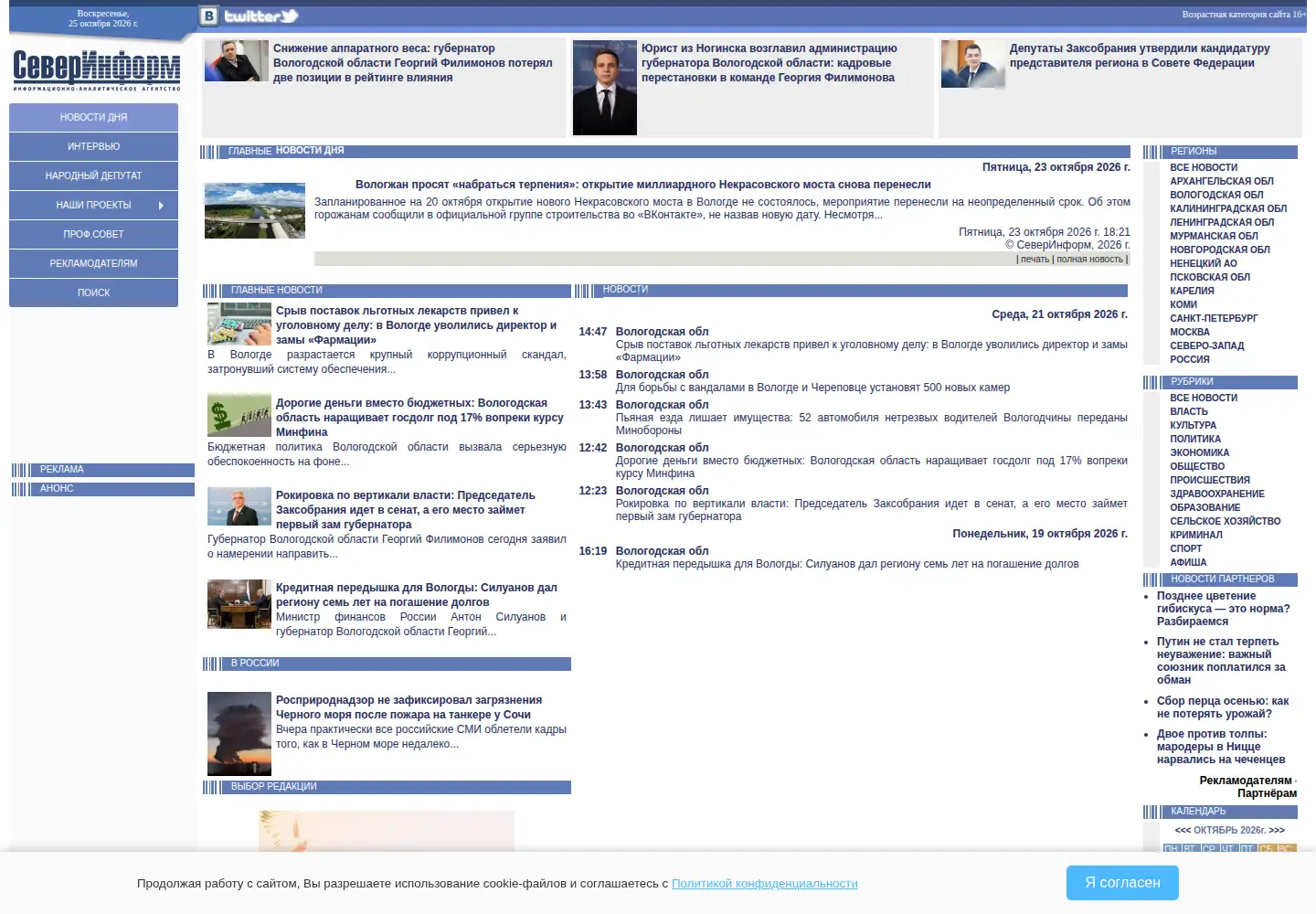Open КРИМИНАЛ rubric

tap(1195, 535)
